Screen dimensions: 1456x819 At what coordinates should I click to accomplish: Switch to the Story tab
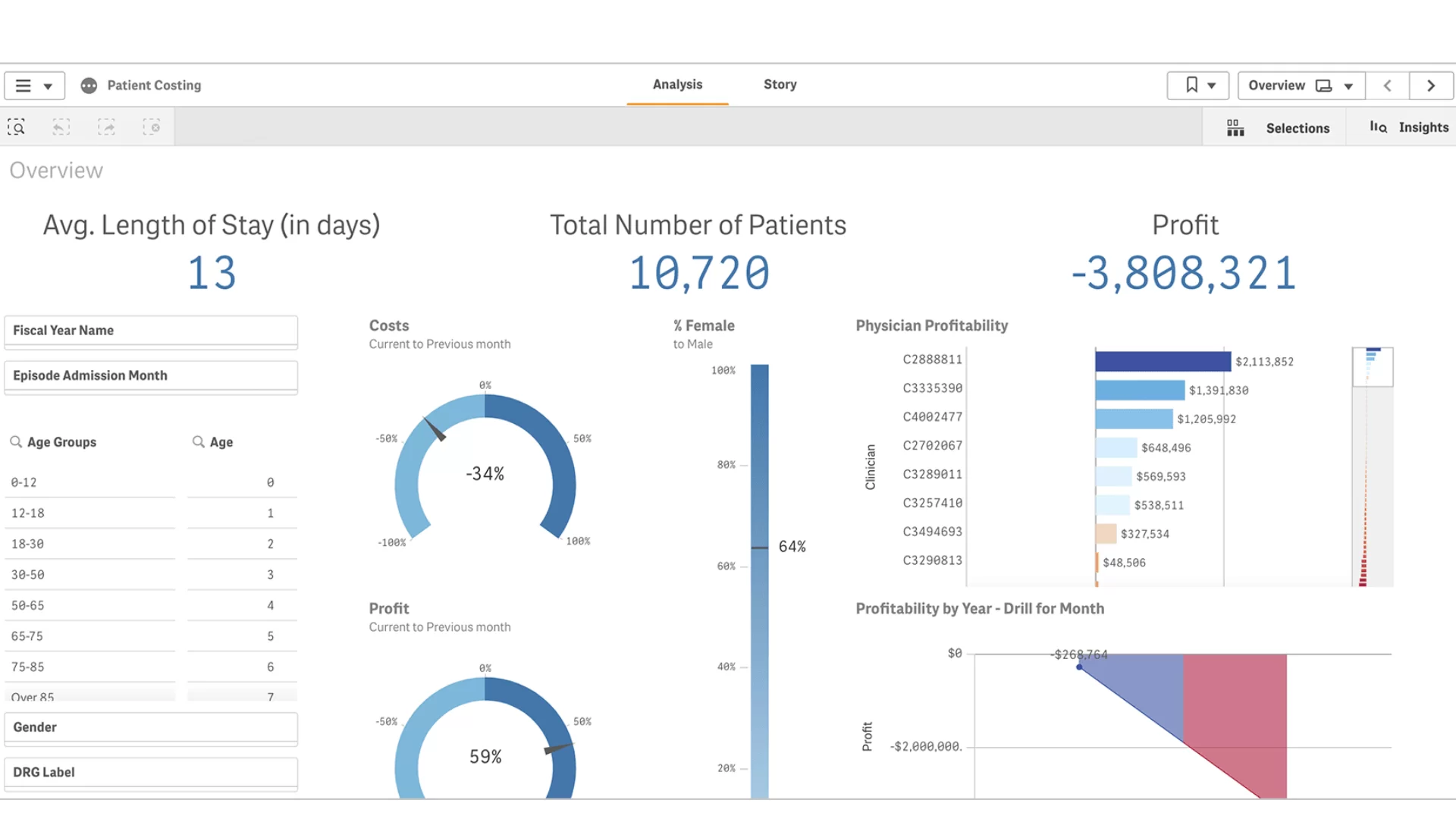tap(780, 84)
